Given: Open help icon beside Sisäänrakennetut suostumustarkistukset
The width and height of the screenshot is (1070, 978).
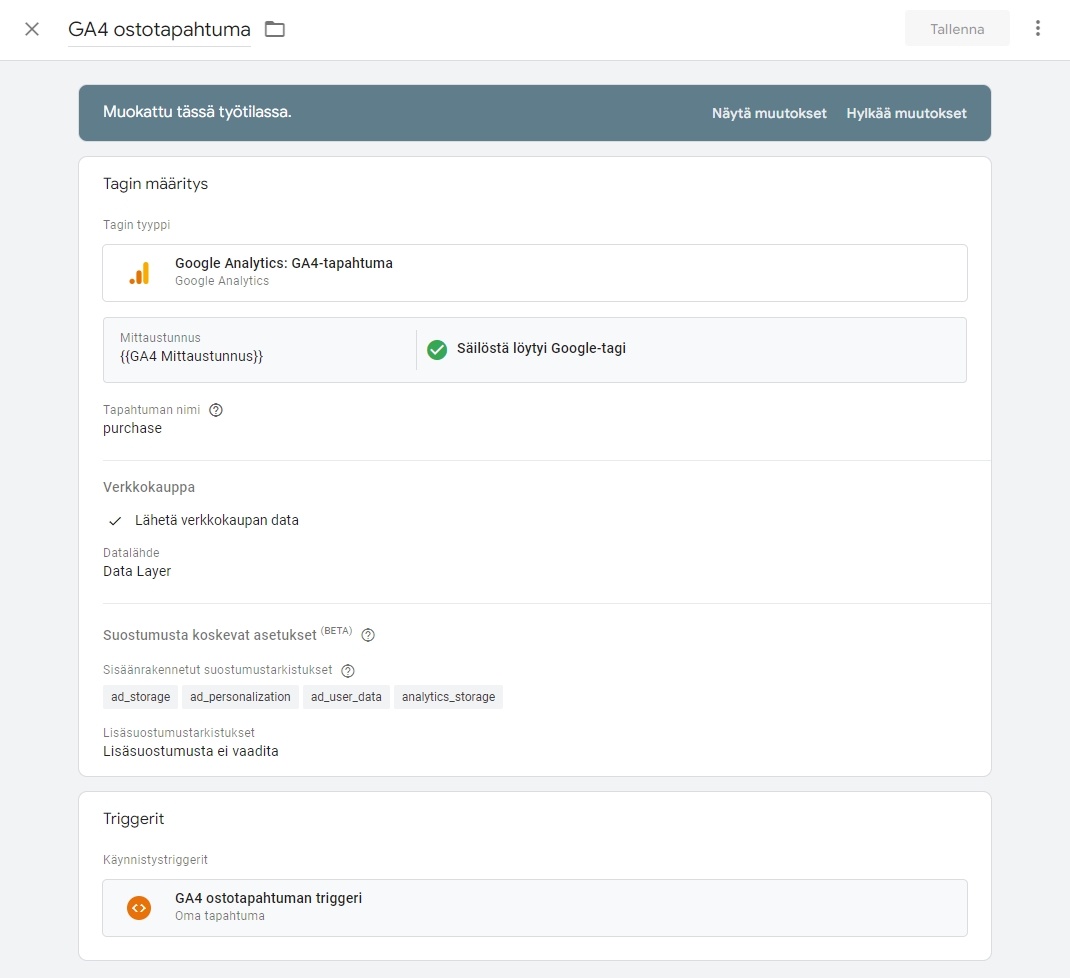Looking at the screenshot, I should coord(347,671).
